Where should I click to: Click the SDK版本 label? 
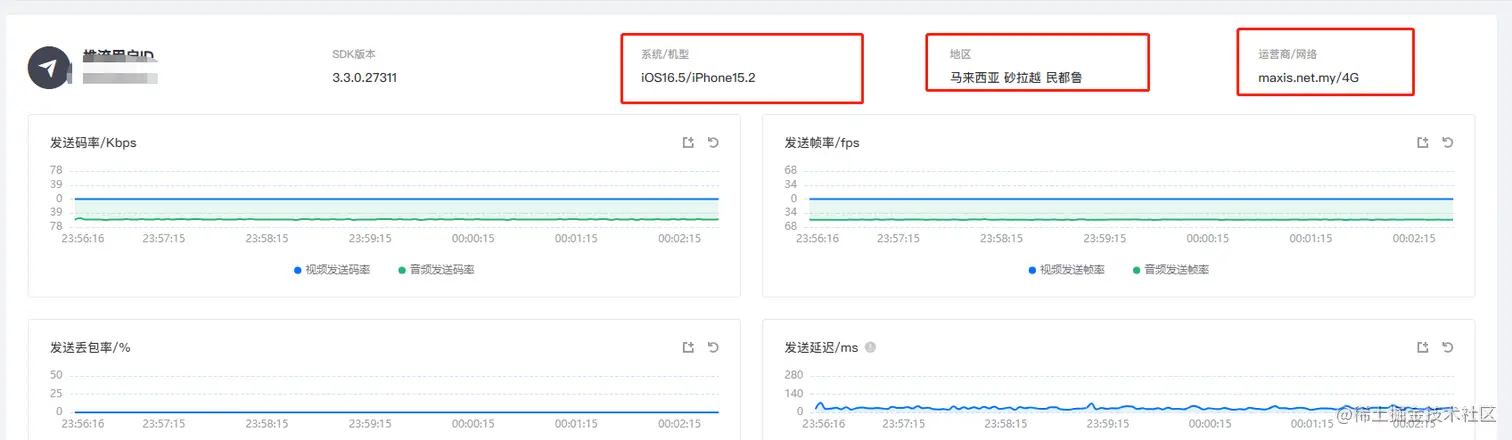[x=354, y=54]
